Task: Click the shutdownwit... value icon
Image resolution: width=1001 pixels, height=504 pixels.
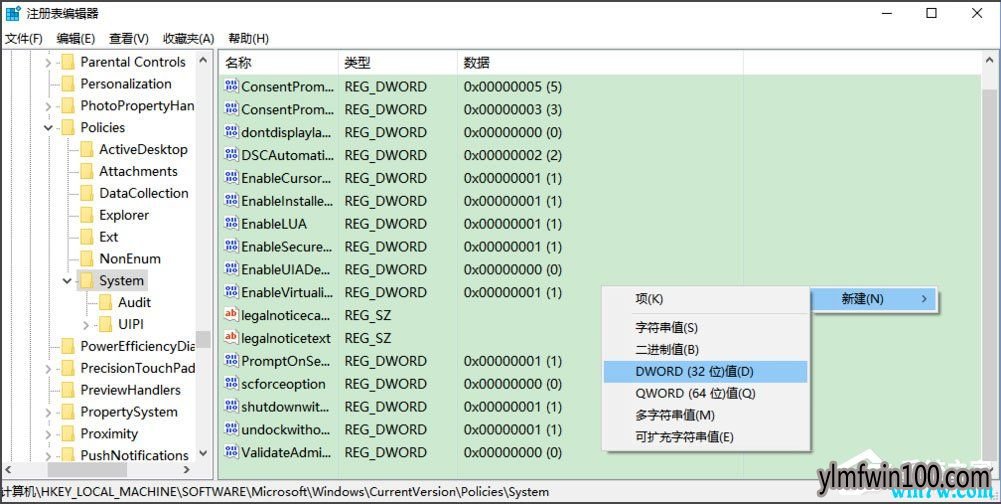Action: (231, 406)
